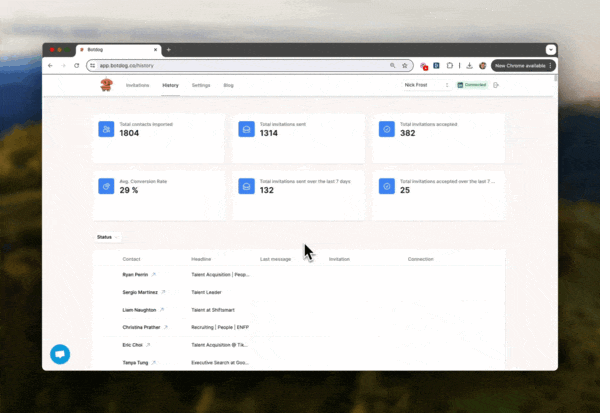Reload the page with the refresh icon
Screen dimensions: 610x420
click(77, 66)
